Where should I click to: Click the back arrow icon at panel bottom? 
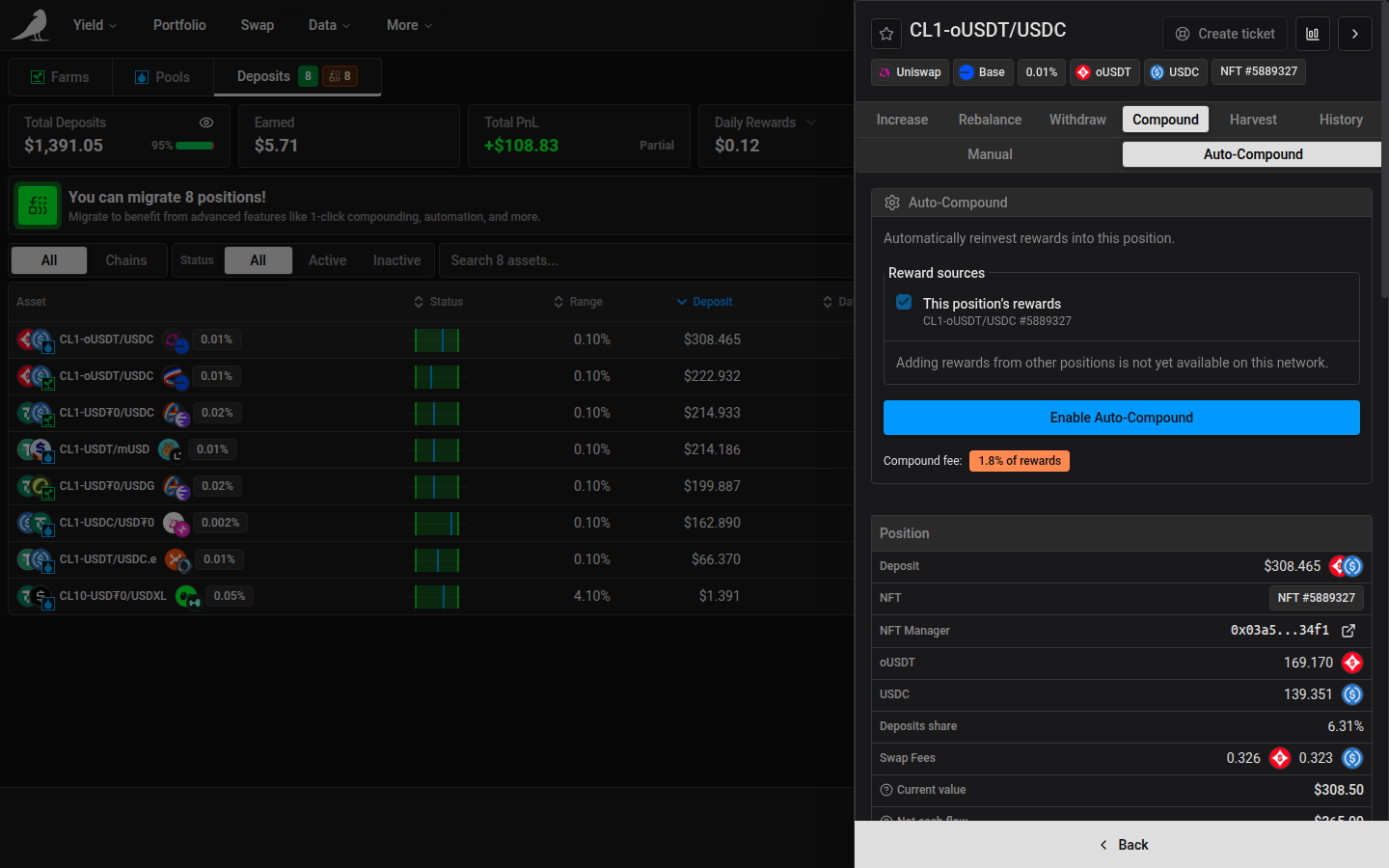(x=1103, y=845)
